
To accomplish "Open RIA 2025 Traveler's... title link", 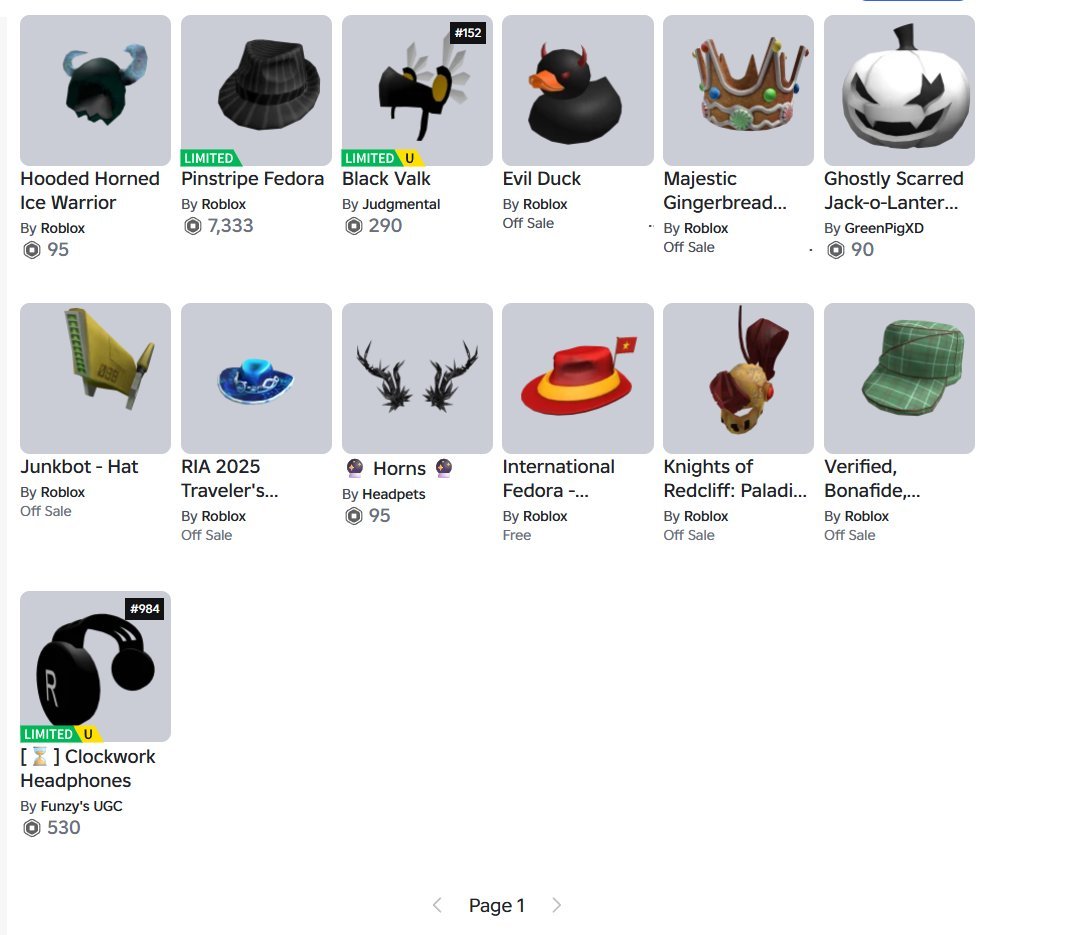I will click(x=230, y=479).
